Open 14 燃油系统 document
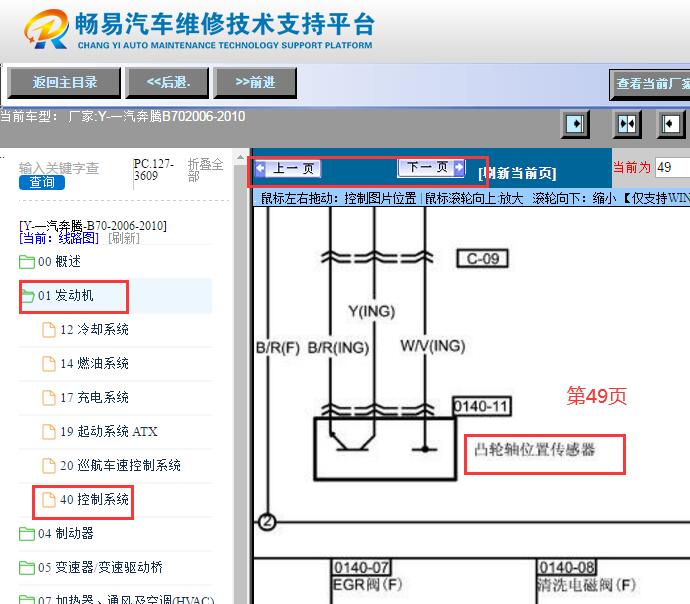This screenshot has width=690, height=604. 94,363
